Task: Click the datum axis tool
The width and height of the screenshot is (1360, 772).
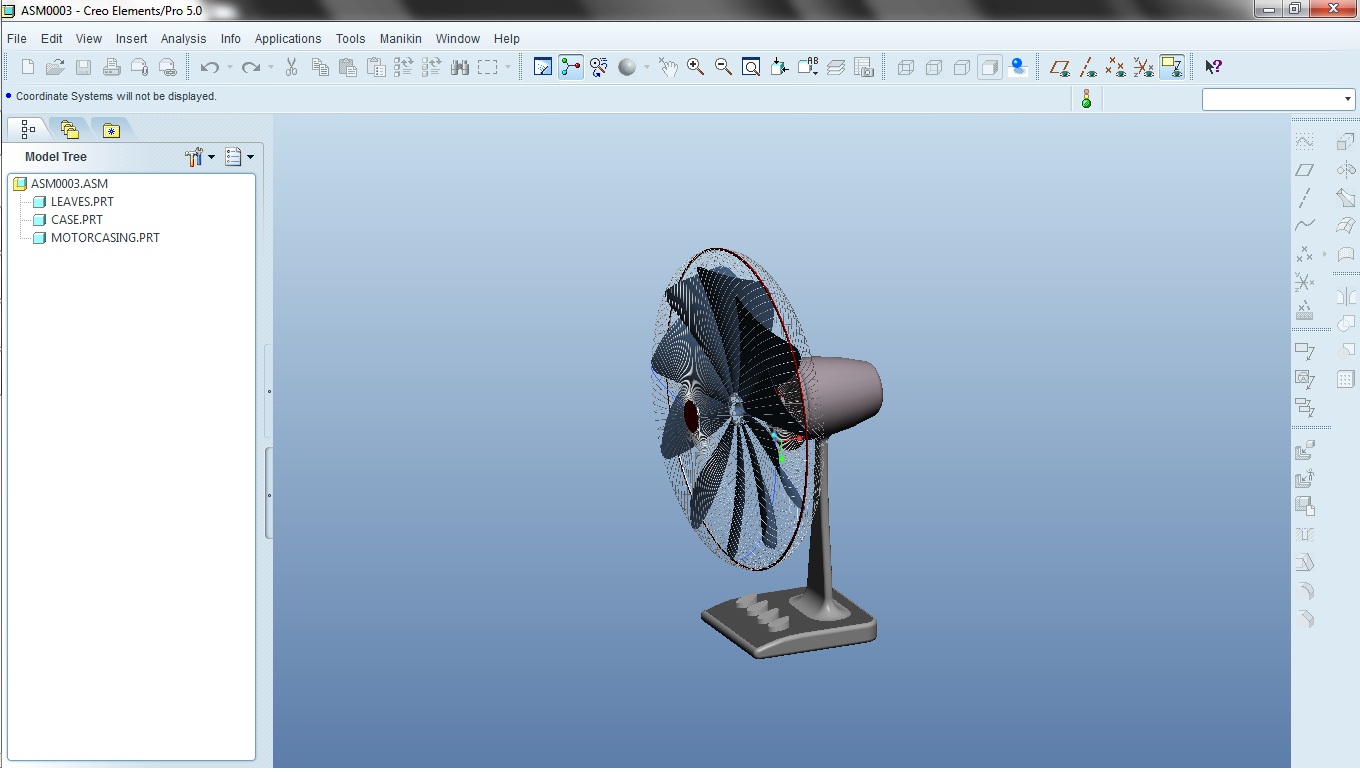Action: (1304, 198)
